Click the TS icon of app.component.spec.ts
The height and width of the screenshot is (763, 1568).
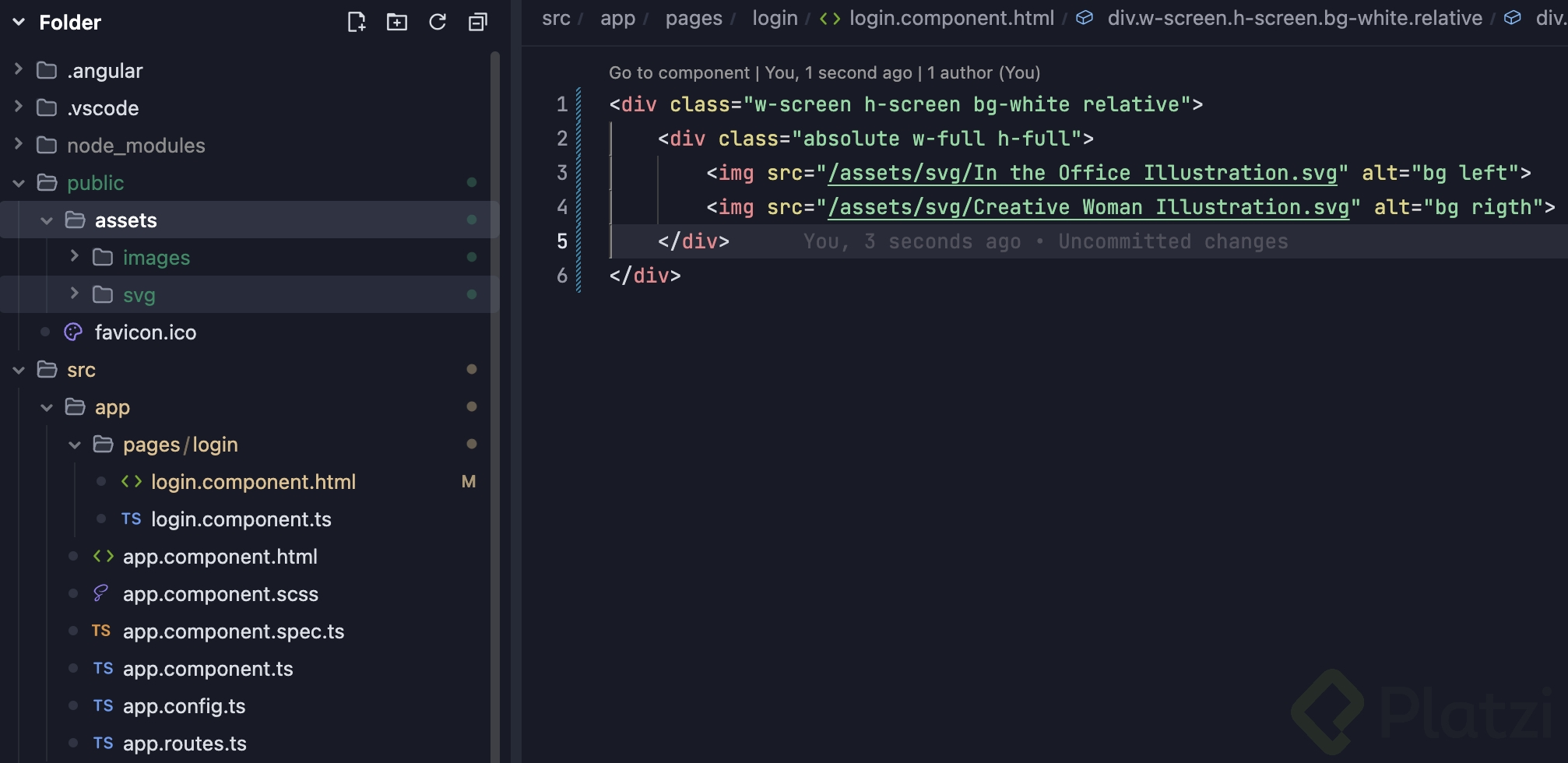101,631
